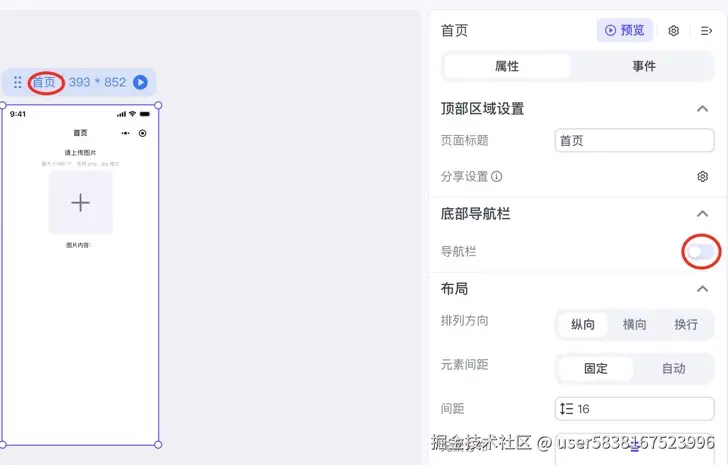The height and width of the screenshot is (465, 728).
Task: Switch to the 事件 tab
Action: point(644,66)
